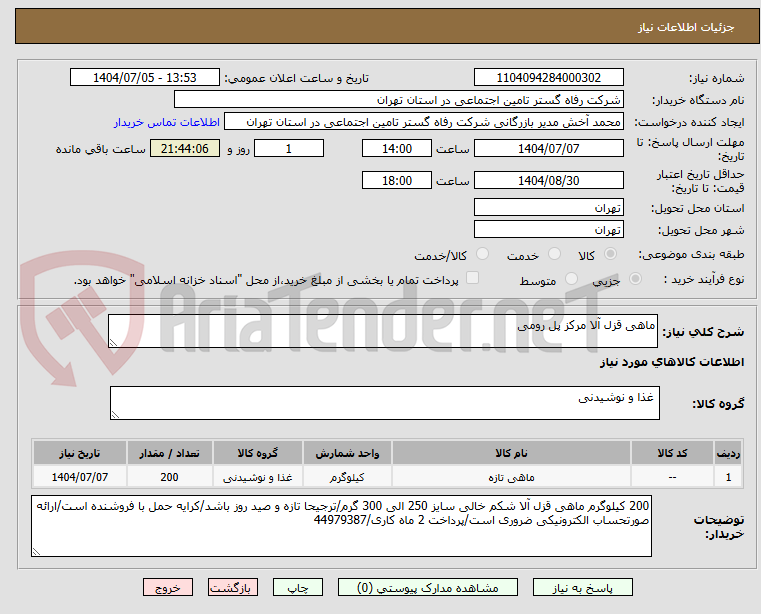Click the گروه کالا text area
The image size is (761, 614).
coord(384,403)
